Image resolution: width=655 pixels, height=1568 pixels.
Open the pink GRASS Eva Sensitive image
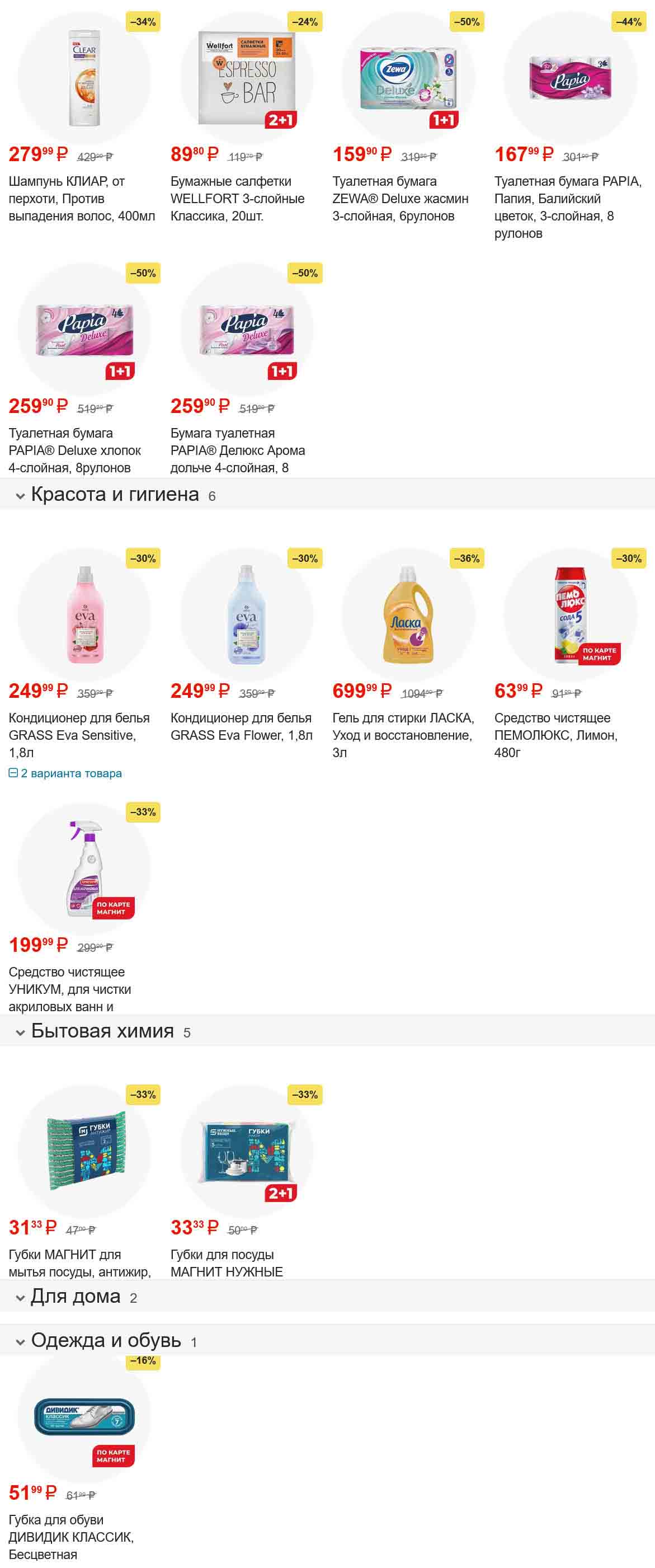tap(84, 614)
